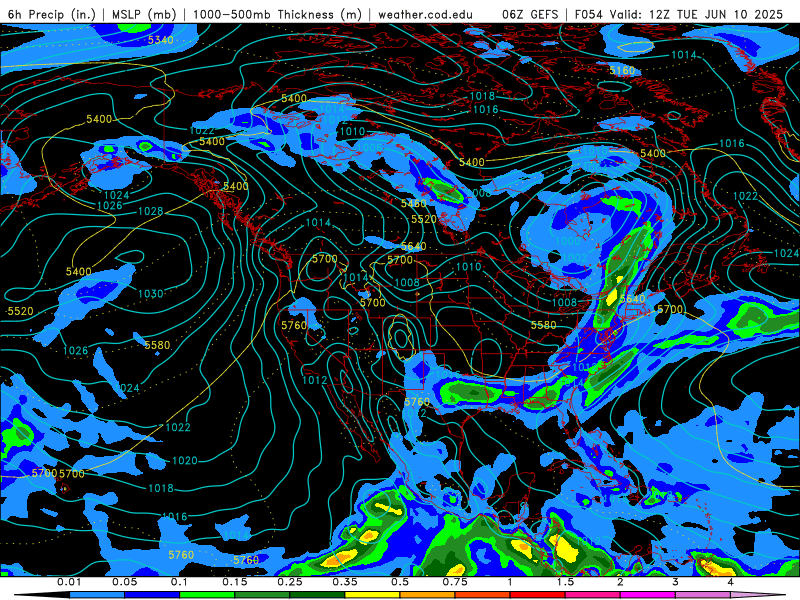Image resolution: width=800 pixels, height=600 pixels.
Task: Click the '1000-500mb Thickness (m)' header label
Action: tap(277, 14)
